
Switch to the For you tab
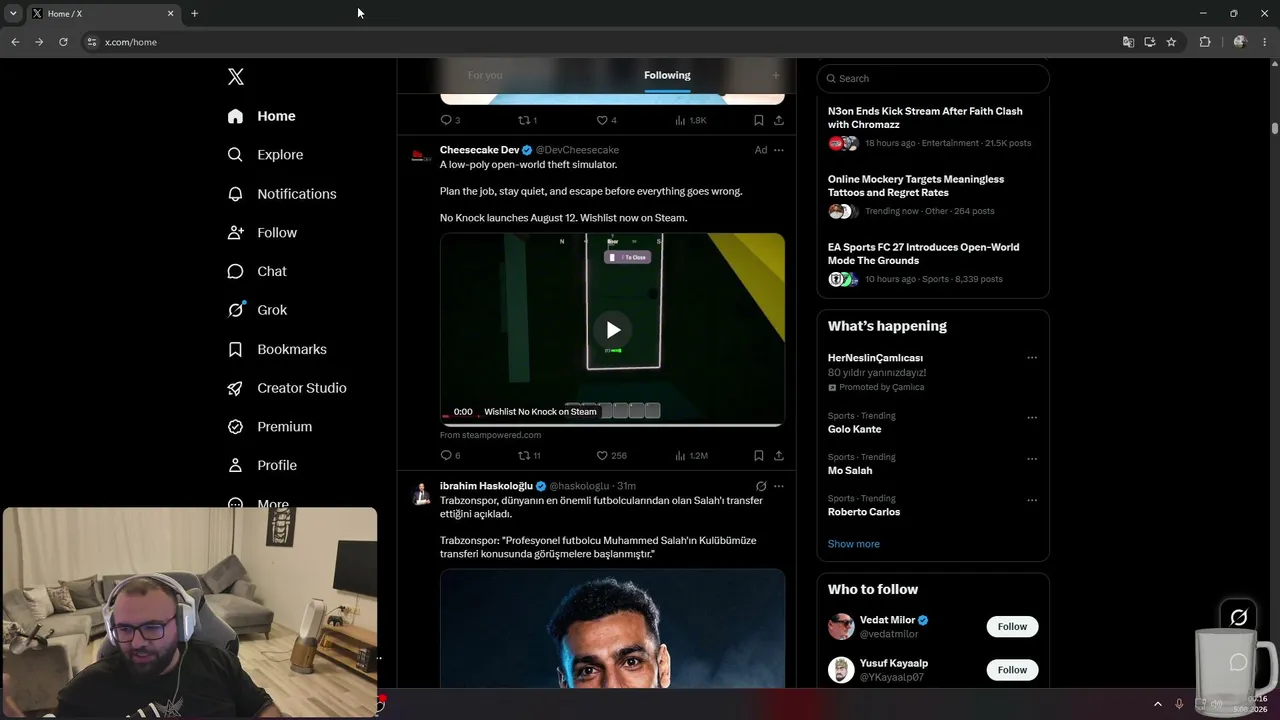tap(485, 75)
